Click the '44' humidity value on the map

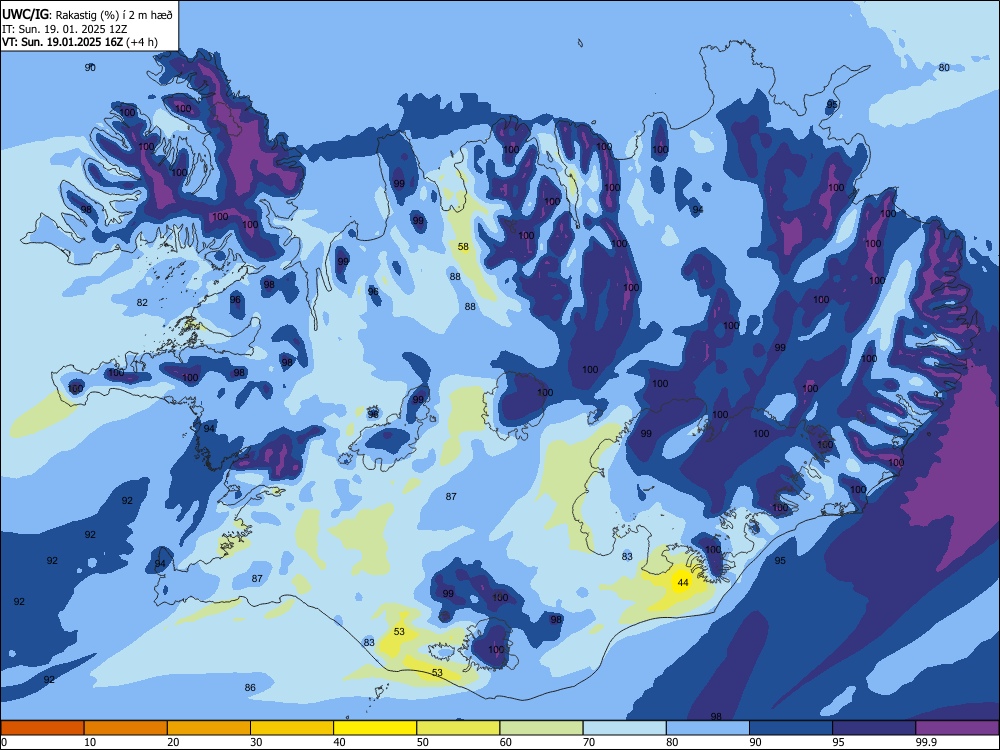coord(683,582)
